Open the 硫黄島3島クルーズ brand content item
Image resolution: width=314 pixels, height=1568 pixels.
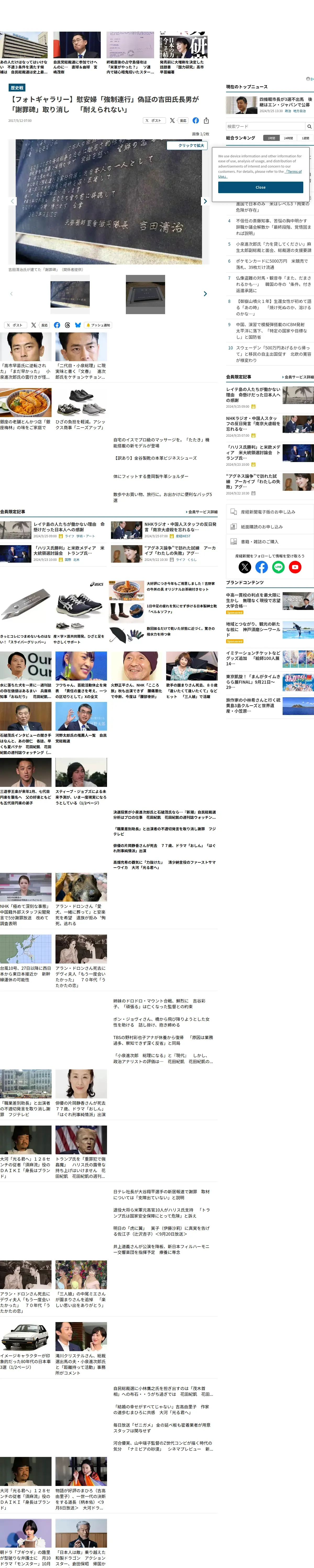point(270,706)
